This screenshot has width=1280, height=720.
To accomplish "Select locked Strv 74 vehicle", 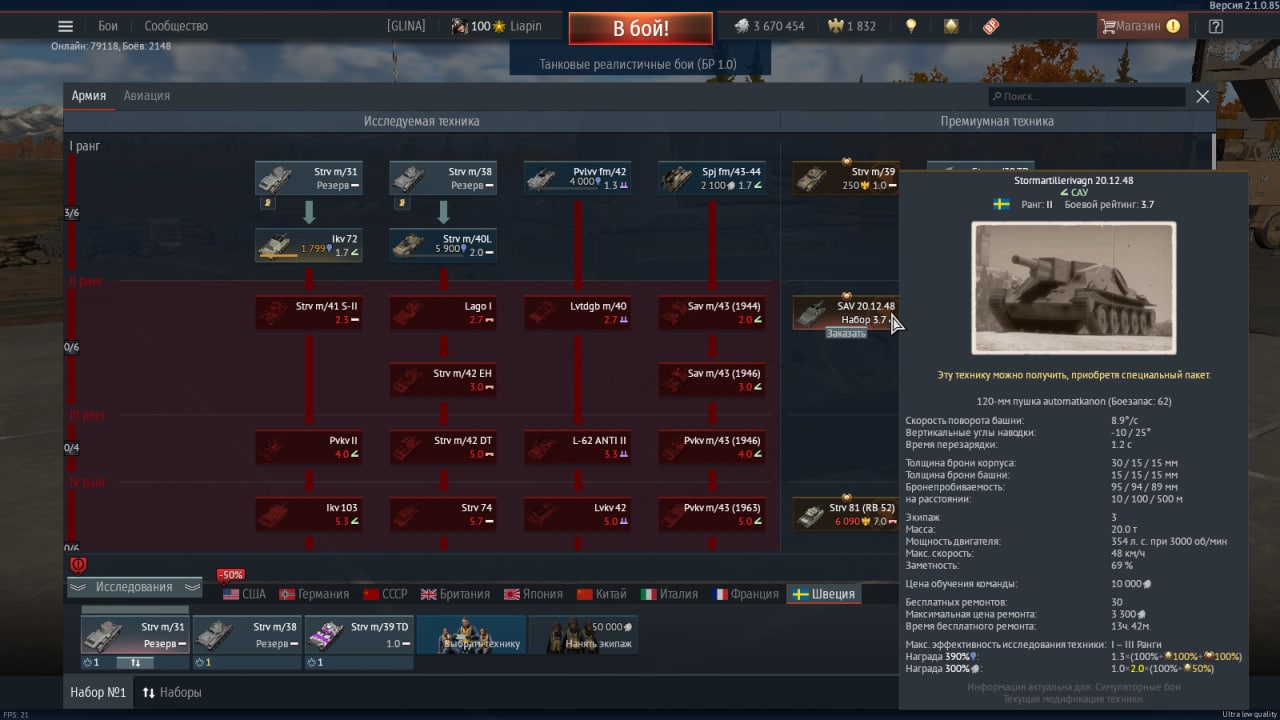I will coord(443,514).
